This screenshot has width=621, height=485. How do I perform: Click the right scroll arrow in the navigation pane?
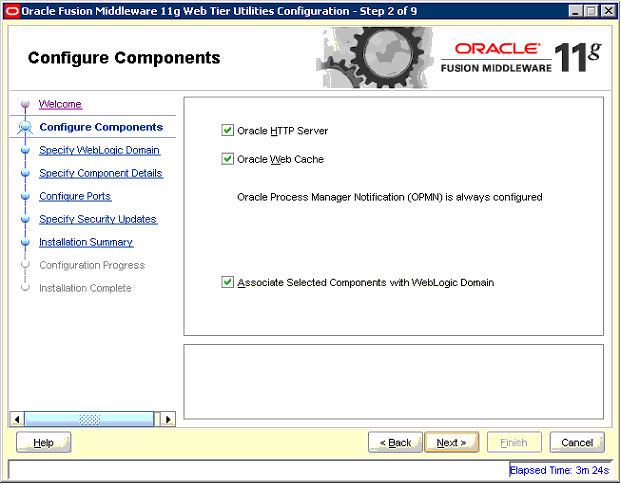168,419
